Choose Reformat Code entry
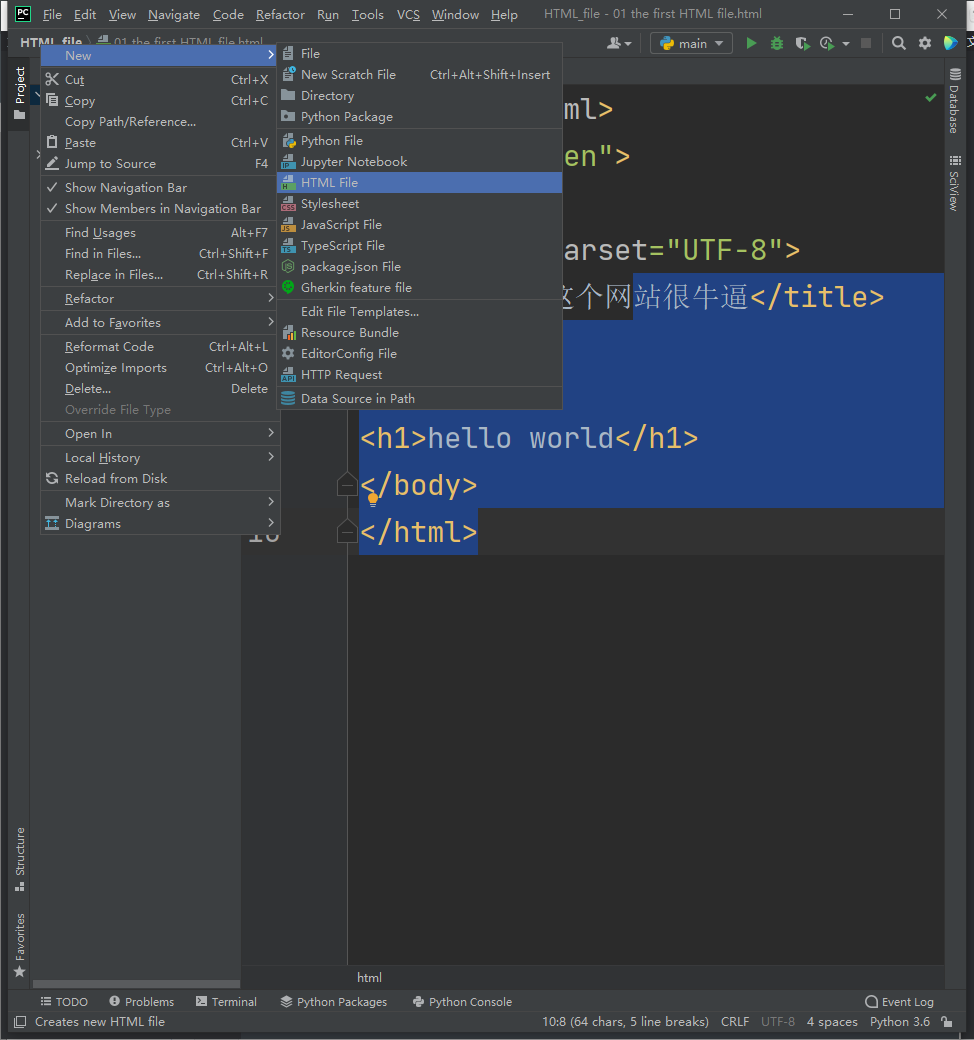The image size is (974, 1040). [x=160, y=347]
